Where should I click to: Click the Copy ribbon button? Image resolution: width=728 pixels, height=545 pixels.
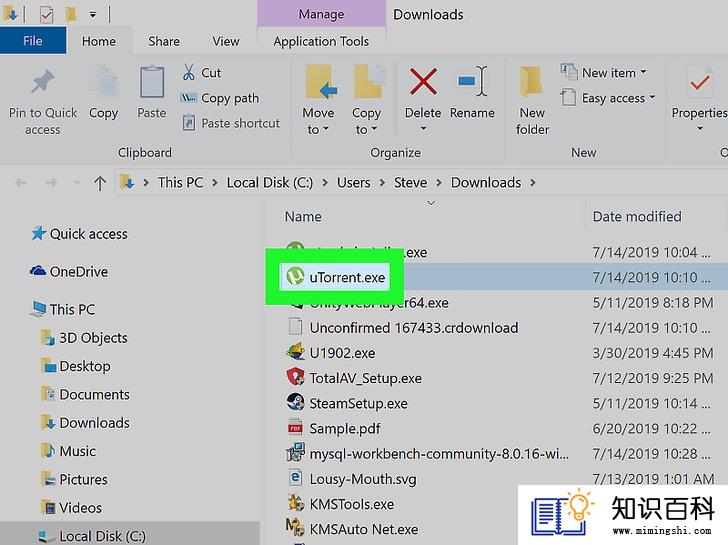point(104,93)
